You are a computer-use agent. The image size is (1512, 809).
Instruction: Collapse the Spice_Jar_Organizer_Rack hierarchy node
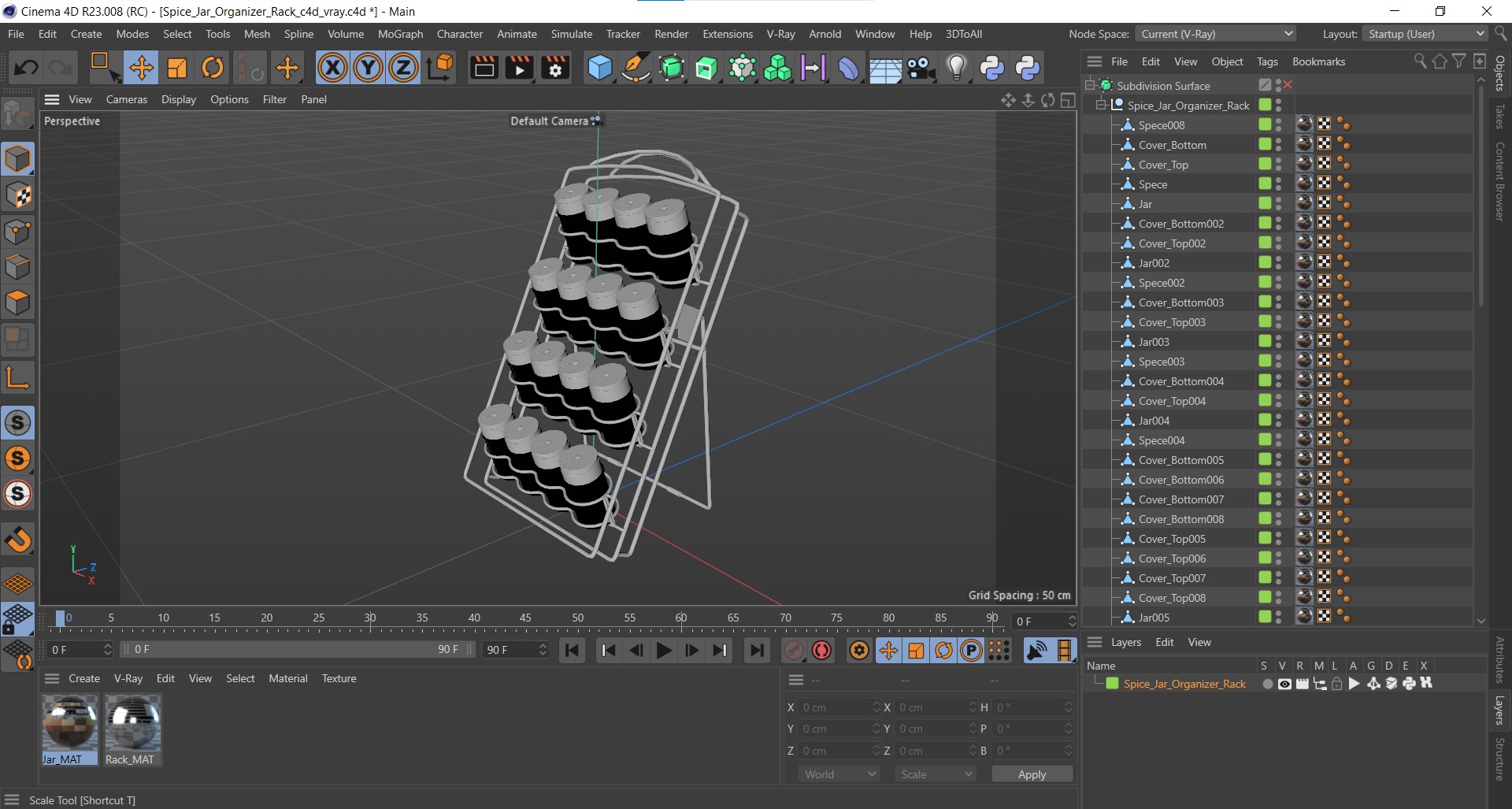[1101, 105]
